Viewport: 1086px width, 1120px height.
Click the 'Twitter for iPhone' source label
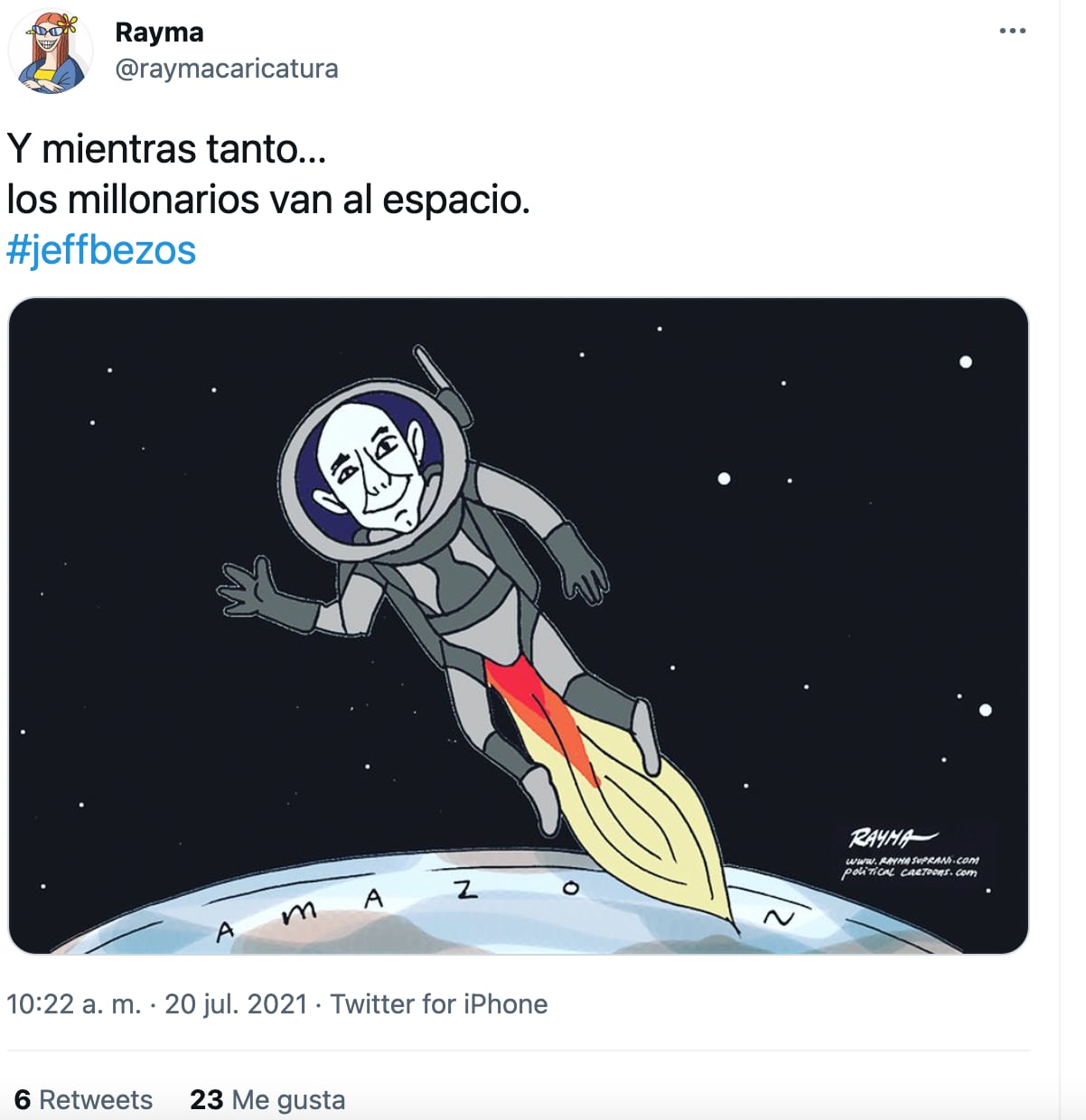click(x=439, y=1003)
